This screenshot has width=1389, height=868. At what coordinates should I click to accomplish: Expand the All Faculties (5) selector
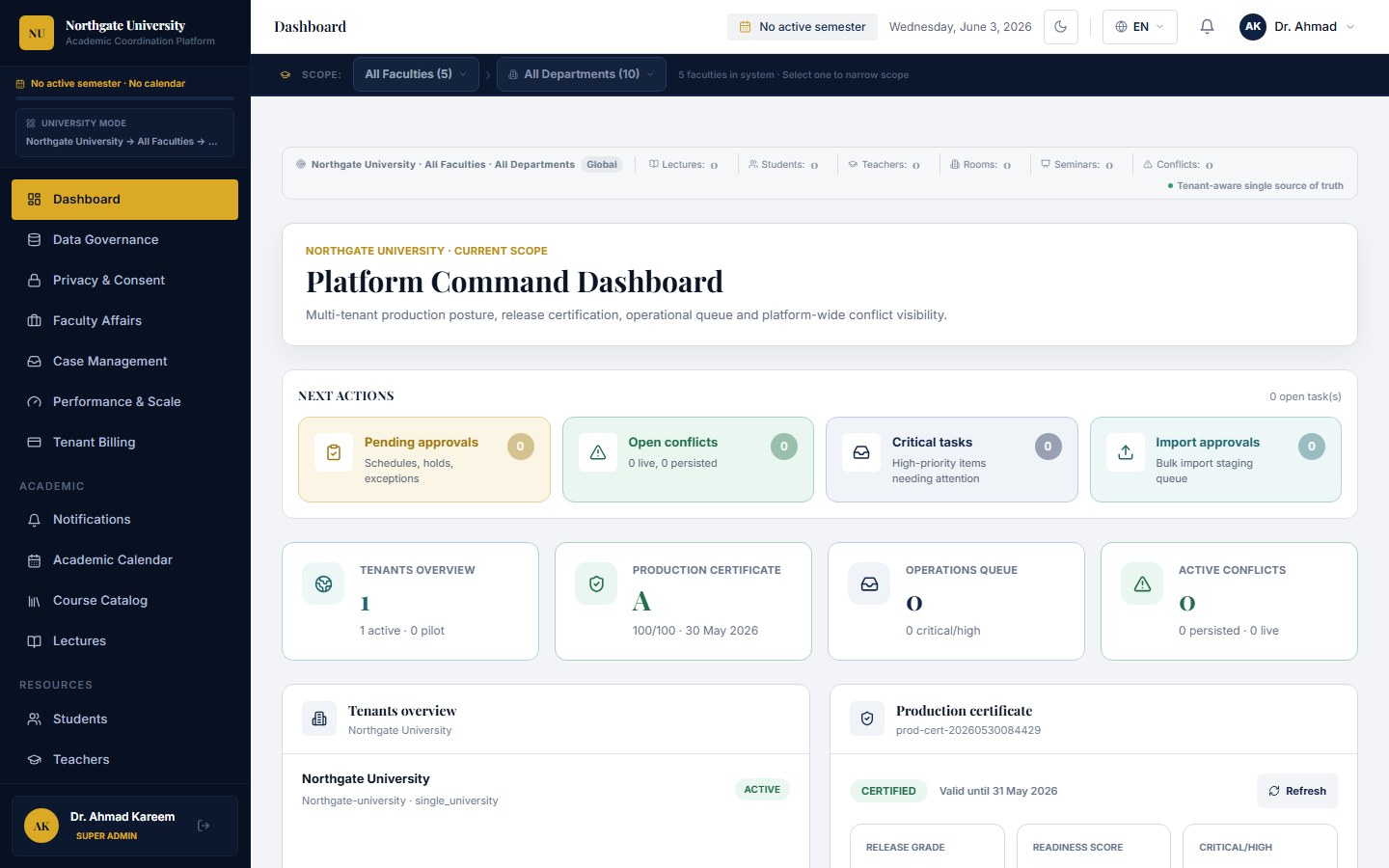point(416,74)
